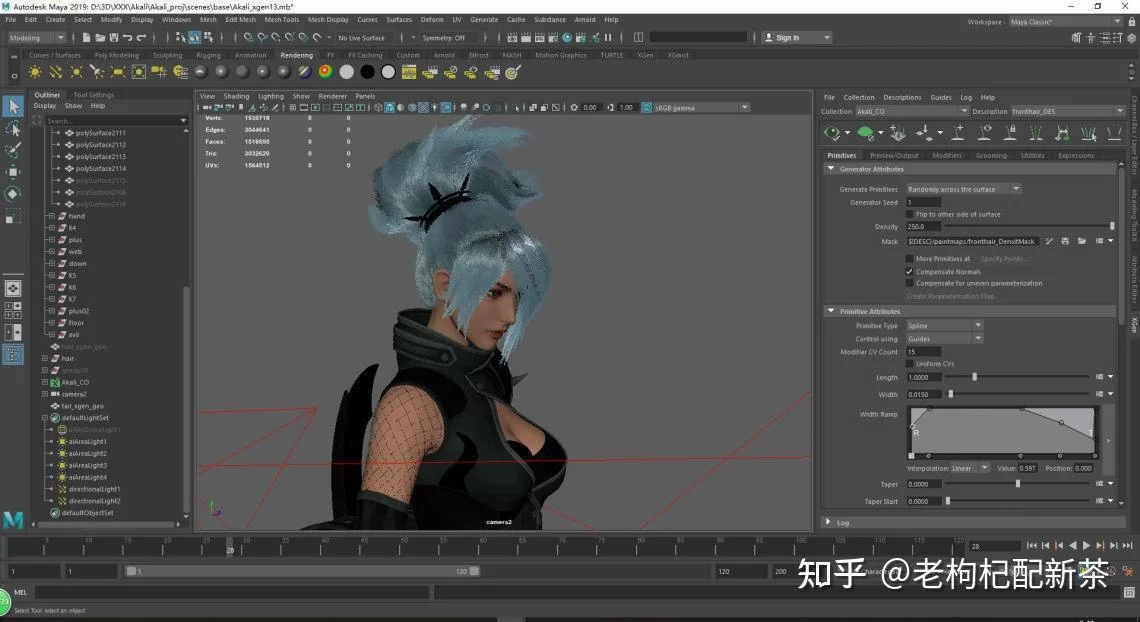Switch to the Grooming tab
Screen dimensions: 1140x622
[x=991, y=155]
